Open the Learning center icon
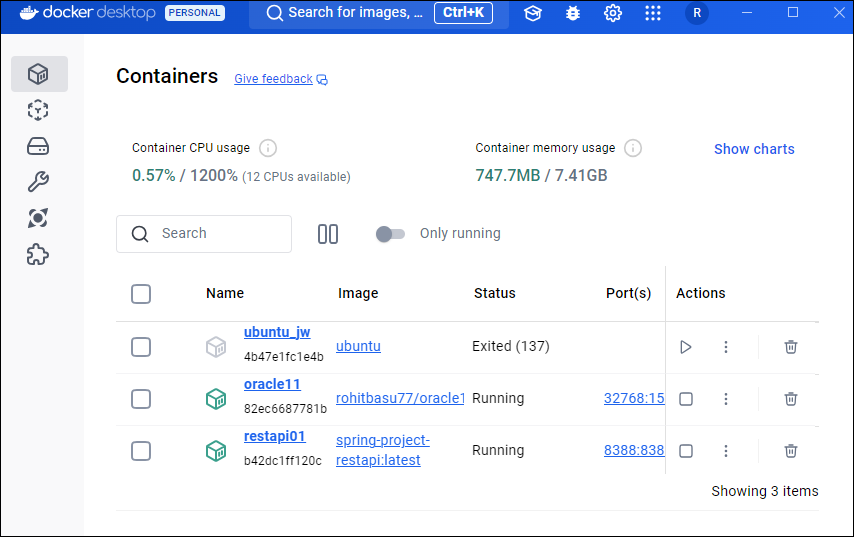Screen dimensions: 854x537 (533, 13)
